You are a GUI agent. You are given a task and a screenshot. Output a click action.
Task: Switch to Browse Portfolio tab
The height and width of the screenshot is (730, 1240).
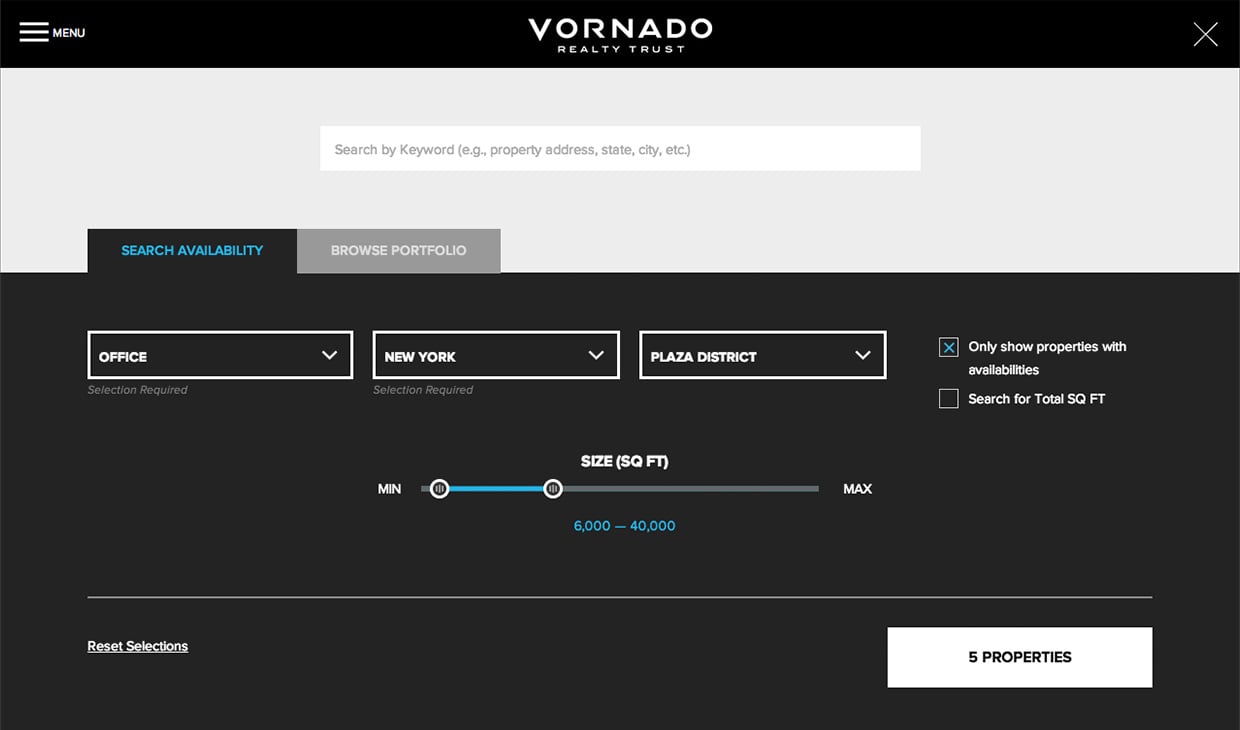tap(399, 251)
